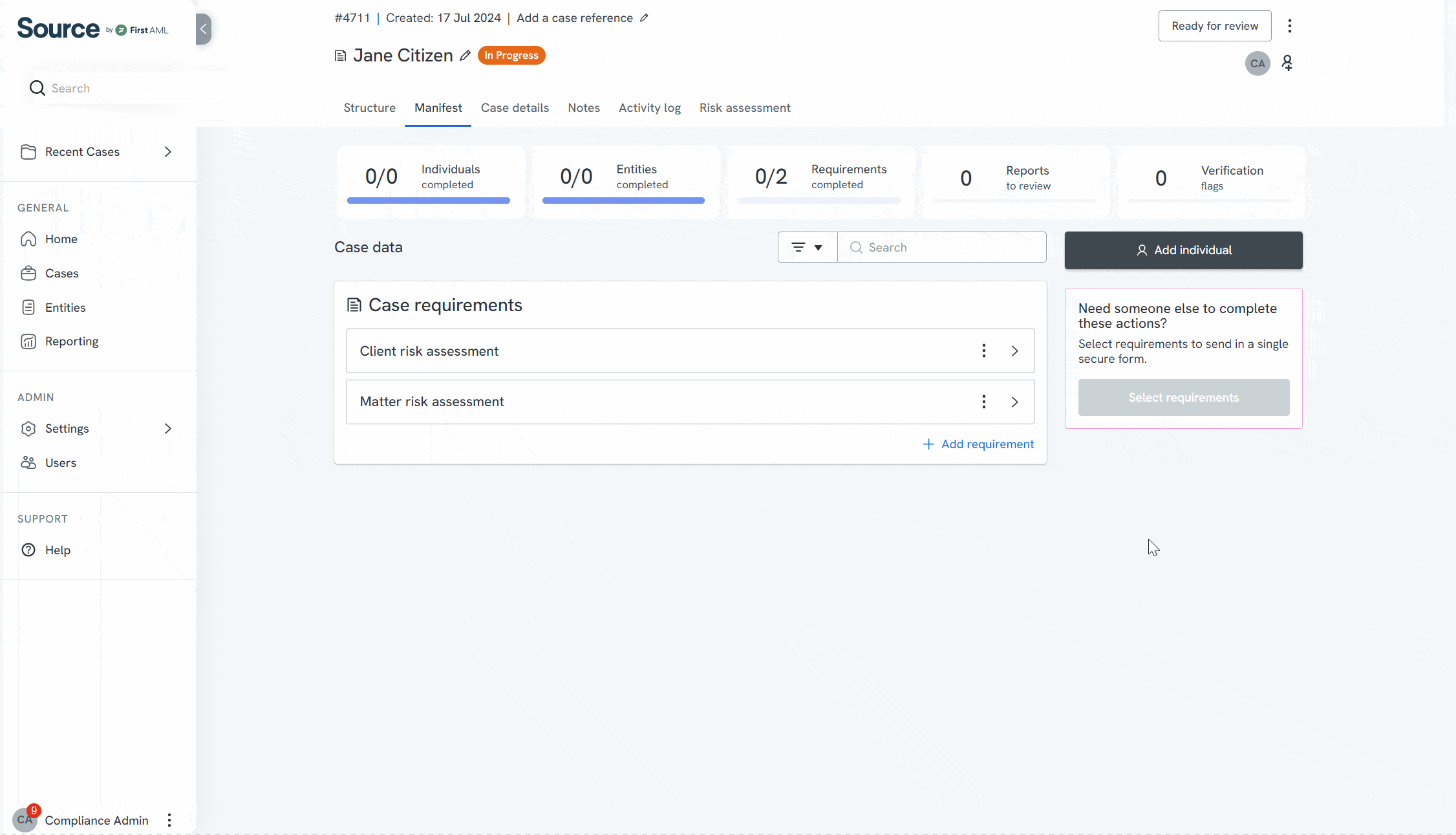Switch to the Structure tab

tap(369, 108)
